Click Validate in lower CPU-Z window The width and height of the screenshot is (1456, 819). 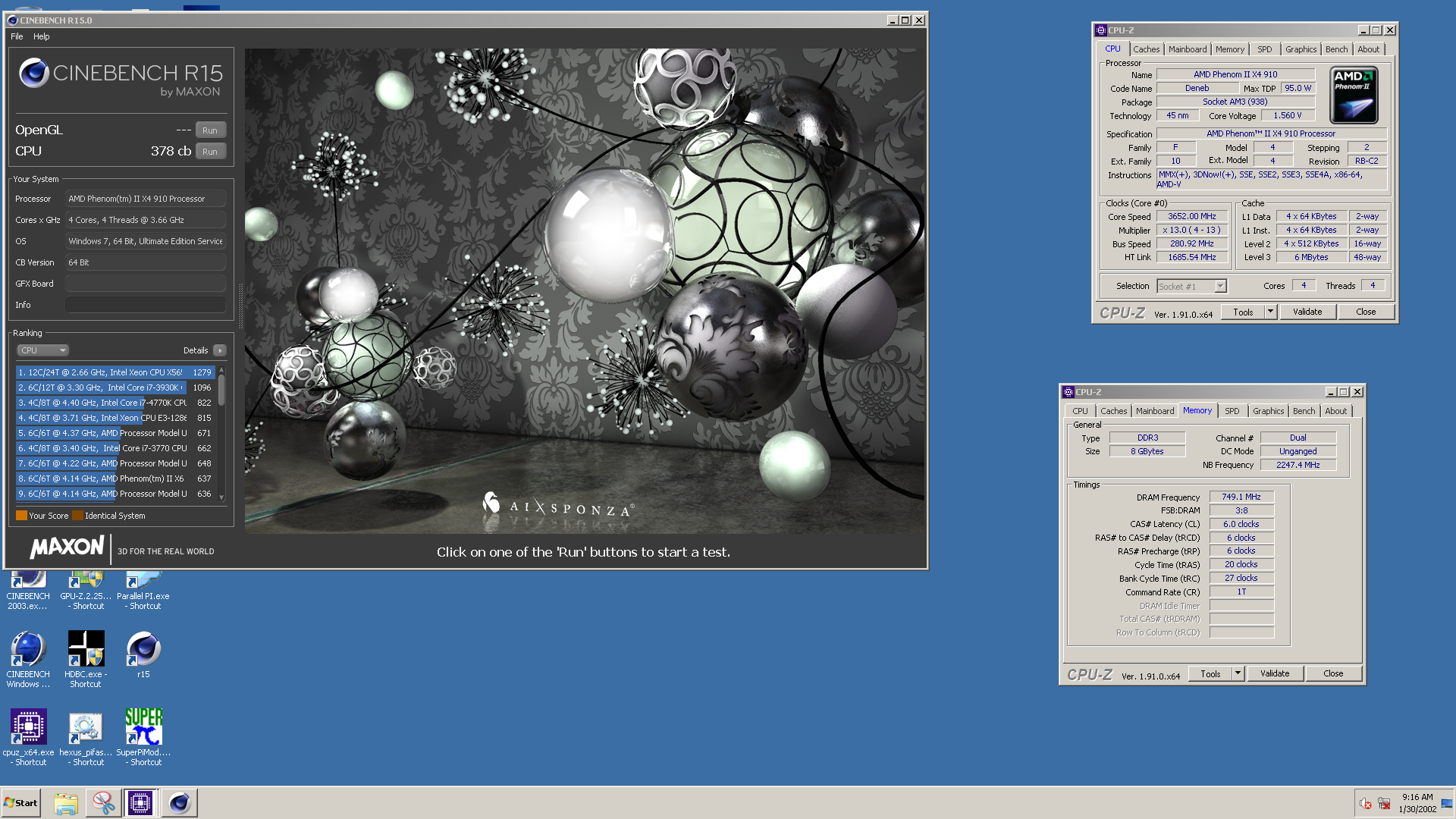coord(1275,673)
